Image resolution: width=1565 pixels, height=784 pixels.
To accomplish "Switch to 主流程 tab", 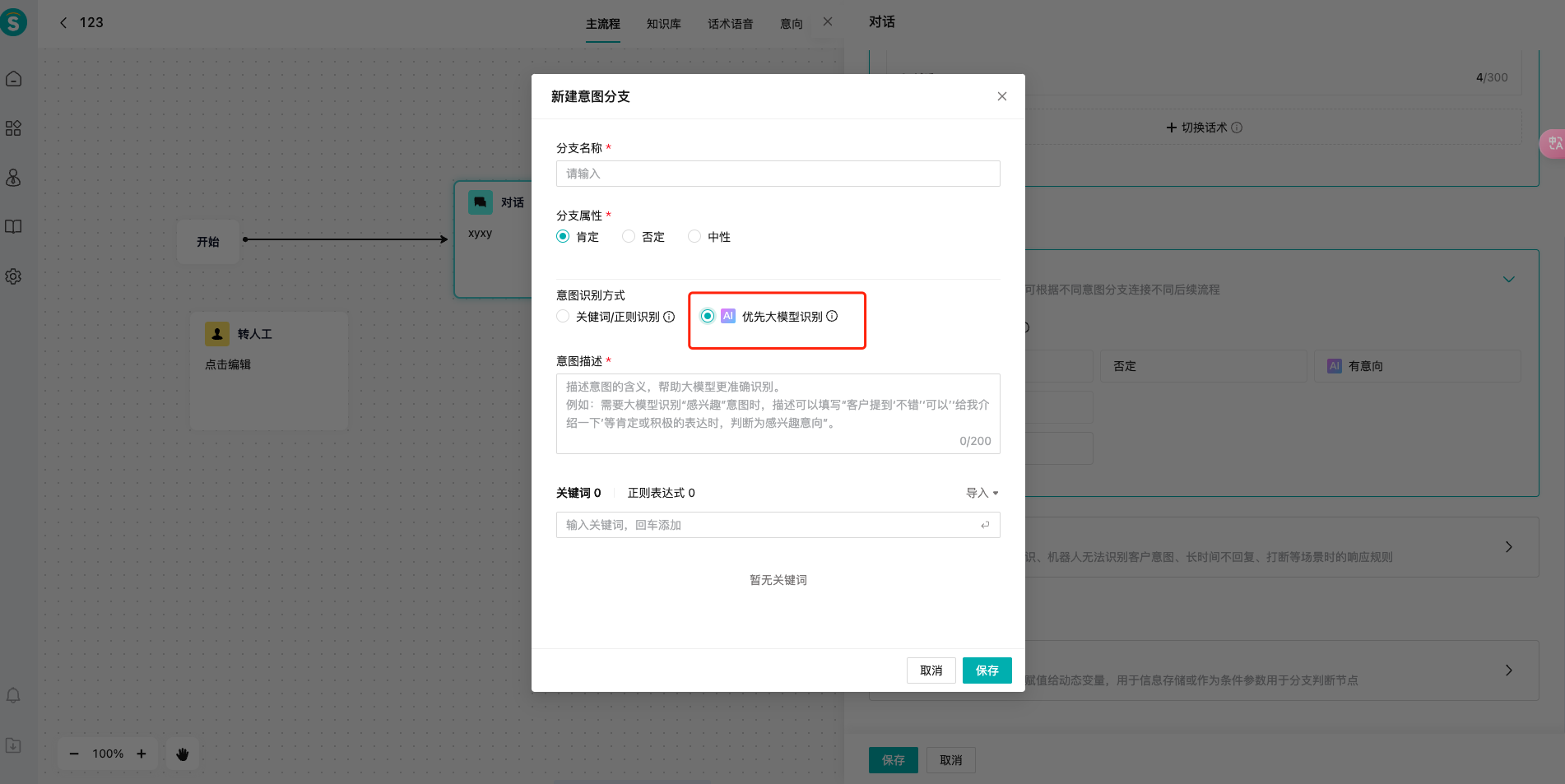I will 603,25.
